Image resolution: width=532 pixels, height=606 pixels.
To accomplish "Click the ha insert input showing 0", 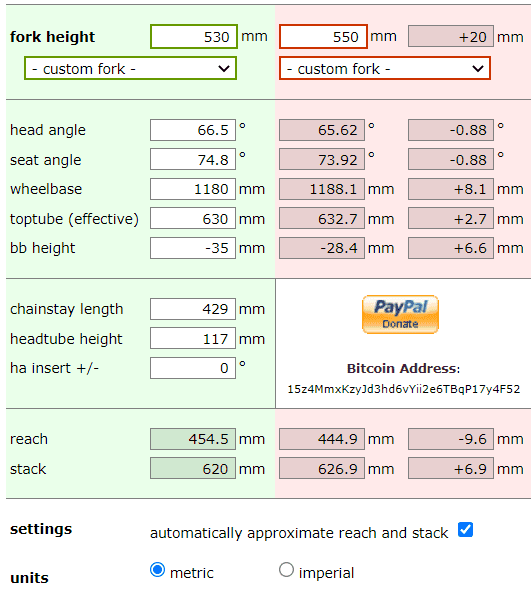I will click(x=193, y=368).
